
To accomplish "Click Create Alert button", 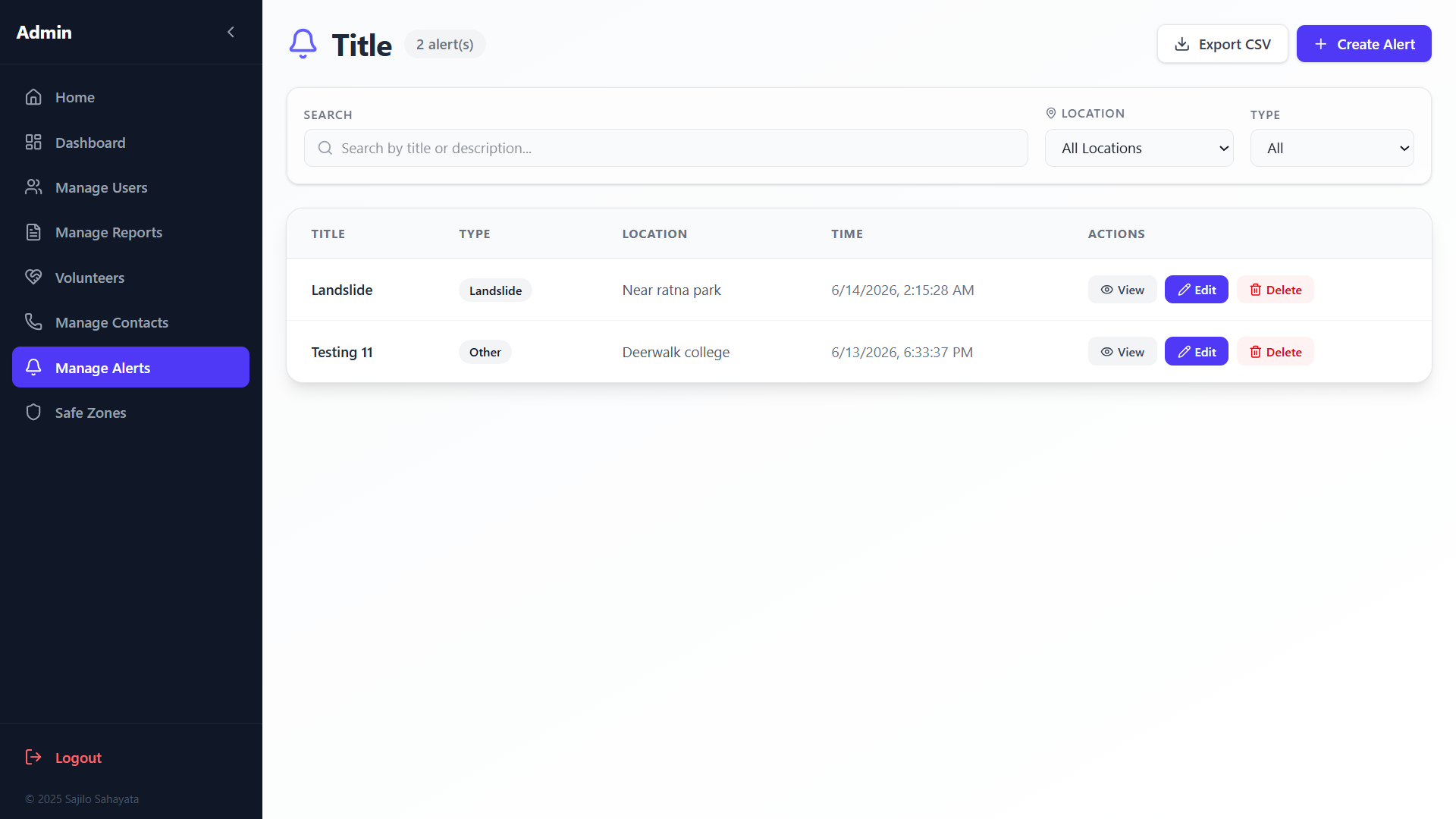I will tap(1363, 44).
